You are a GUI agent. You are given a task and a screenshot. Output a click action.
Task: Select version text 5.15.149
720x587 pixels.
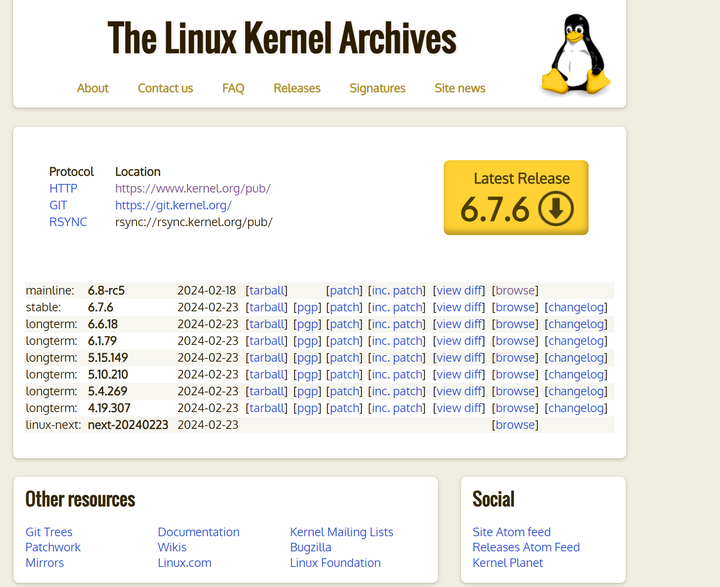pos(108,357)
